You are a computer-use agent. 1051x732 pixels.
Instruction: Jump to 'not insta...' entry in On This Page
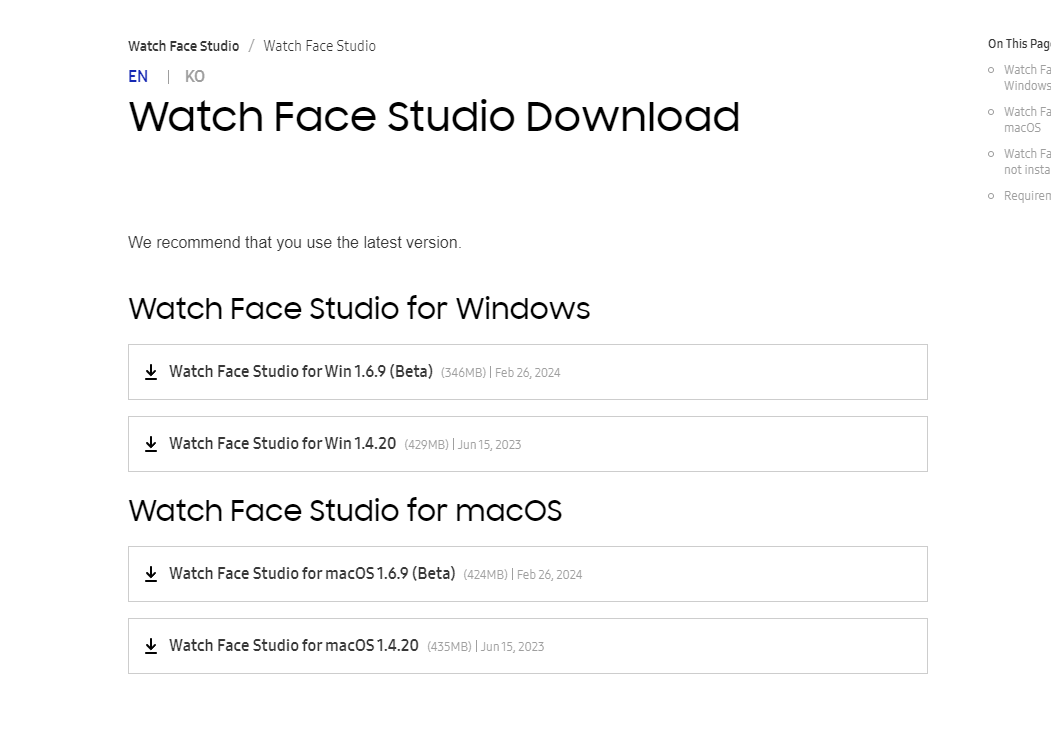tap(1027, 162)
